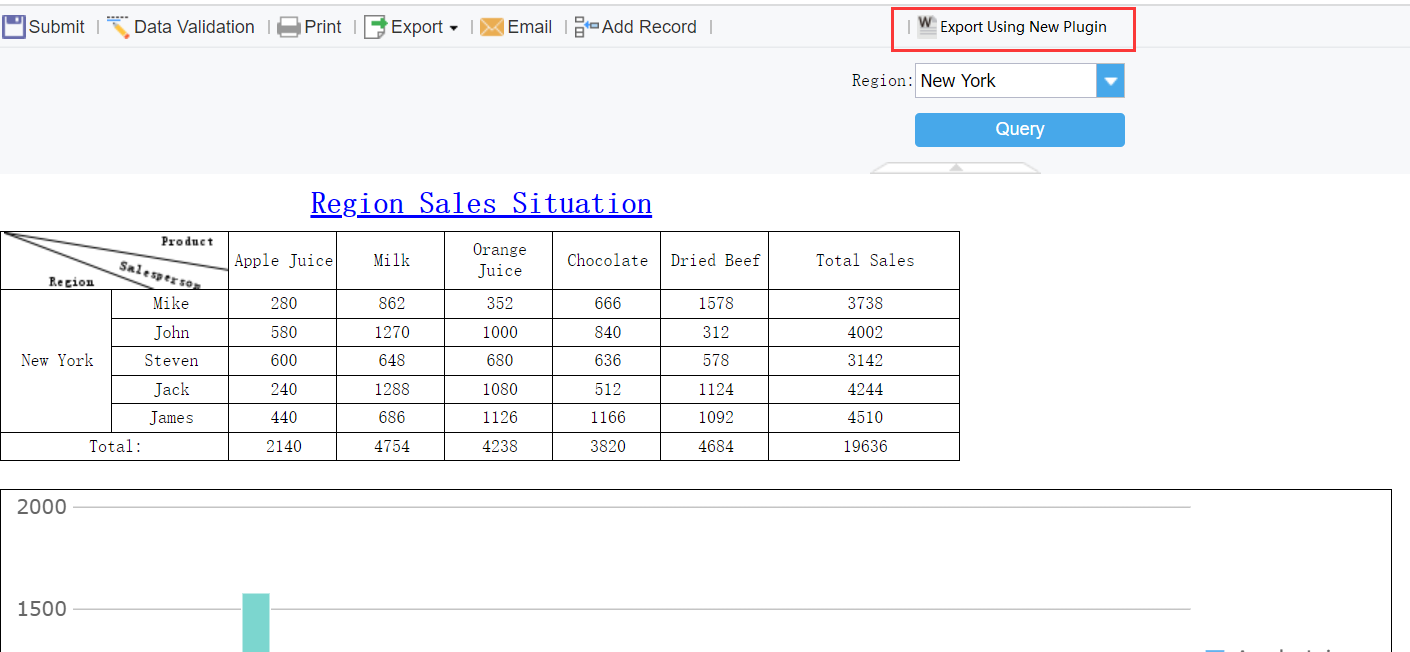This screenshot has width=1410, height=652.
Task: Click John's Total Sales value 4002
Action: 864,333
